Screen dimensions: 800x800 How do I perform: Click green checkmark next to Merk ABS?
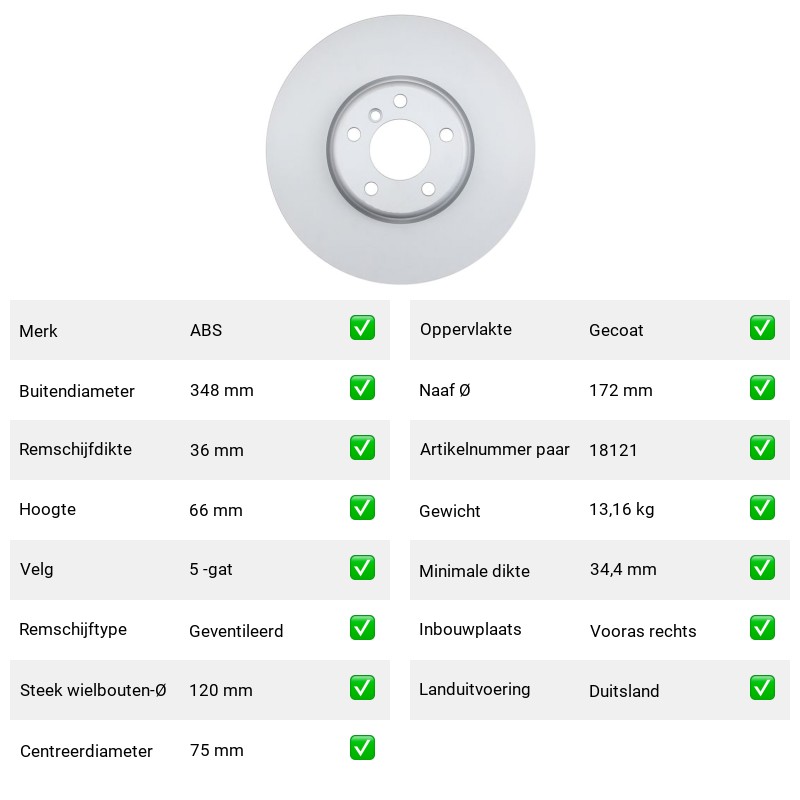tap(362, 328)
